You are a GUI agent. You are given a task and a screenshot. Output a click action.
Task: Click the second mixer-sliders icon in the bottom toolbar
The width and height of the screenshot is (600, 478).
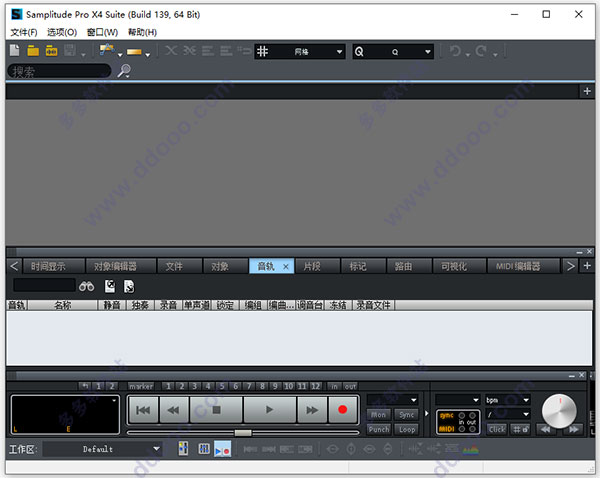point(204,449)
